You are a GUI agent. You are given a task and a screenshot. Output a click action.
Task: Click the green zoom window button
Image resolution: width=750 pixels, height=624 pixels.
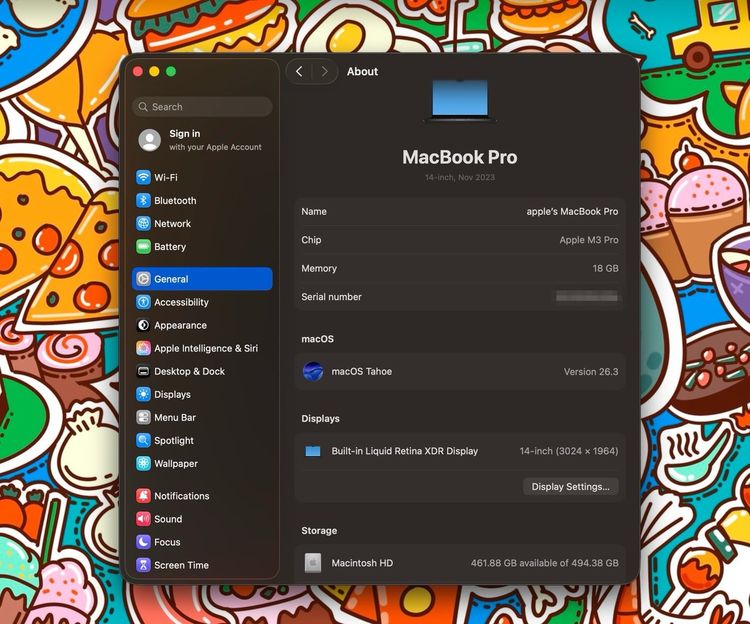[x=171, y=72]
